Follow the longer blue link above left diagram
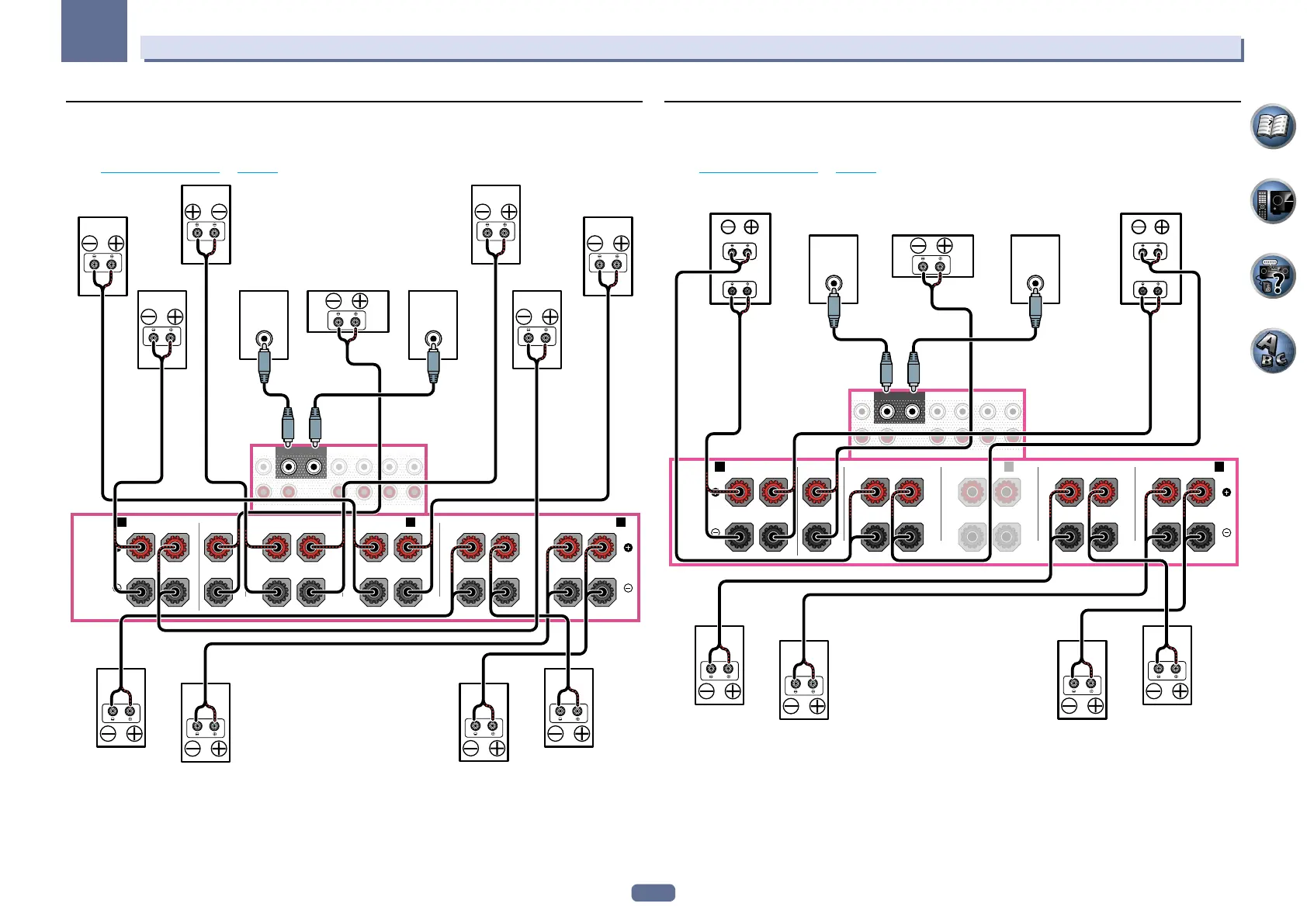The width and height of the screenshot is (1307, 924). click(160, 170)
